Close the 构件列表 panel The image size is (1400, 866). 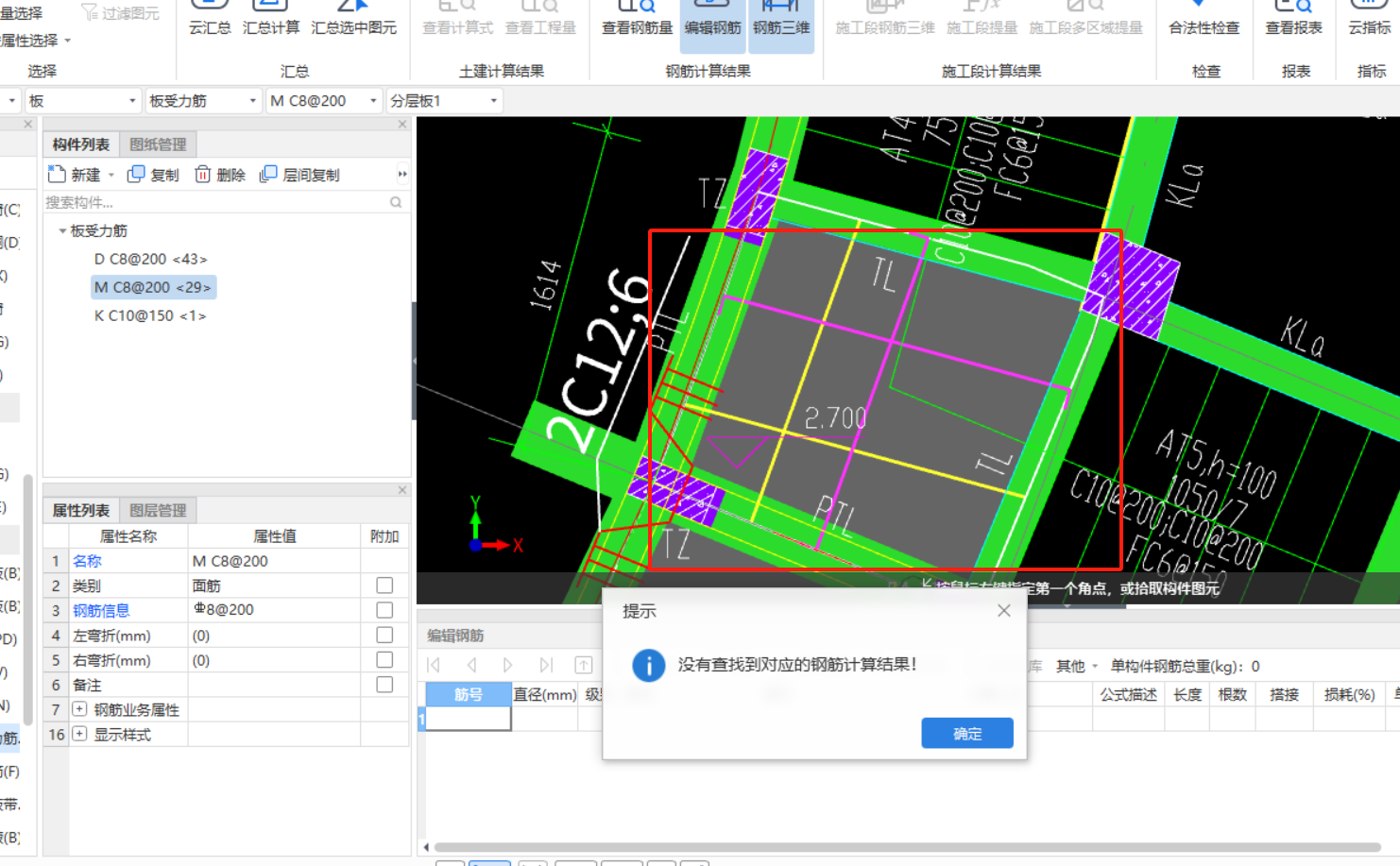[402, 124]
